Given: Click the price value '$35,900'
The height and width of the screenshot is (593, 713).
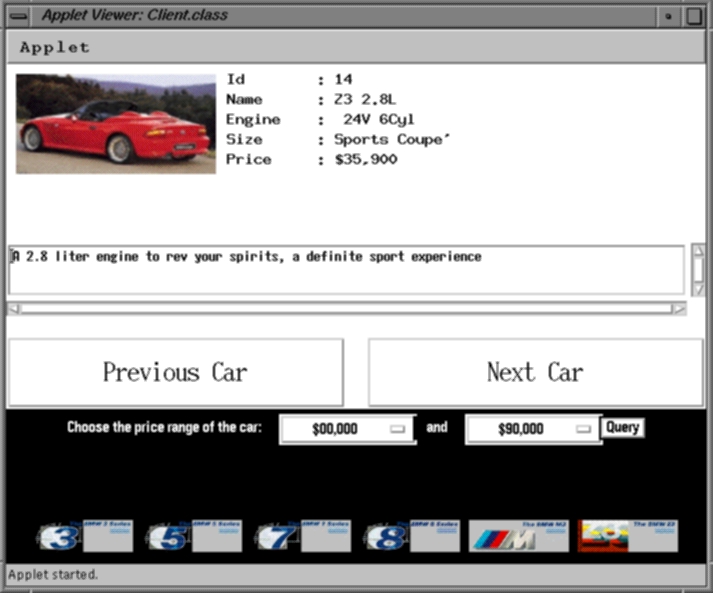Looking at the screenshot, I should pos(366,159).
